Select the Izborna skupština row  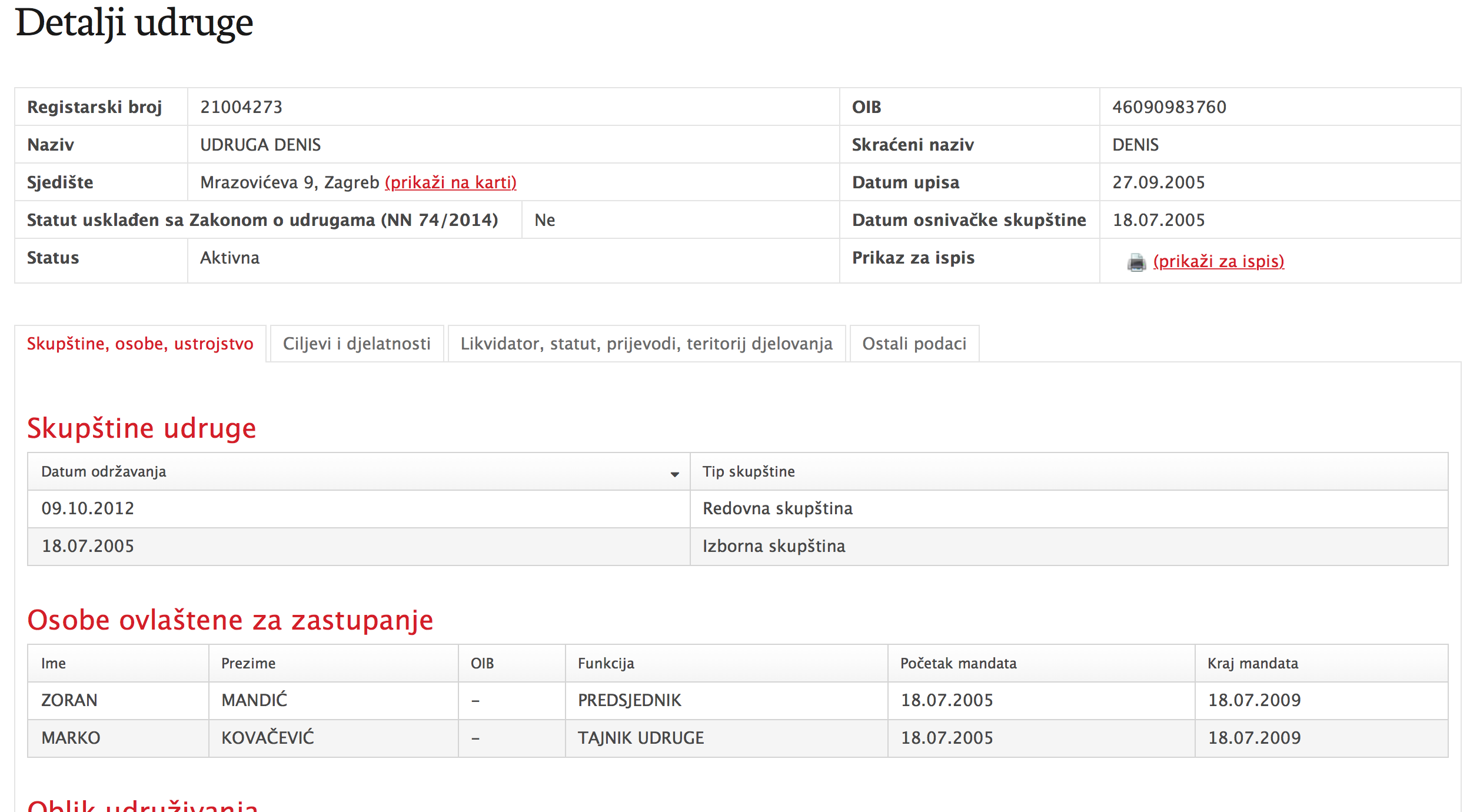tap(774, 546)
